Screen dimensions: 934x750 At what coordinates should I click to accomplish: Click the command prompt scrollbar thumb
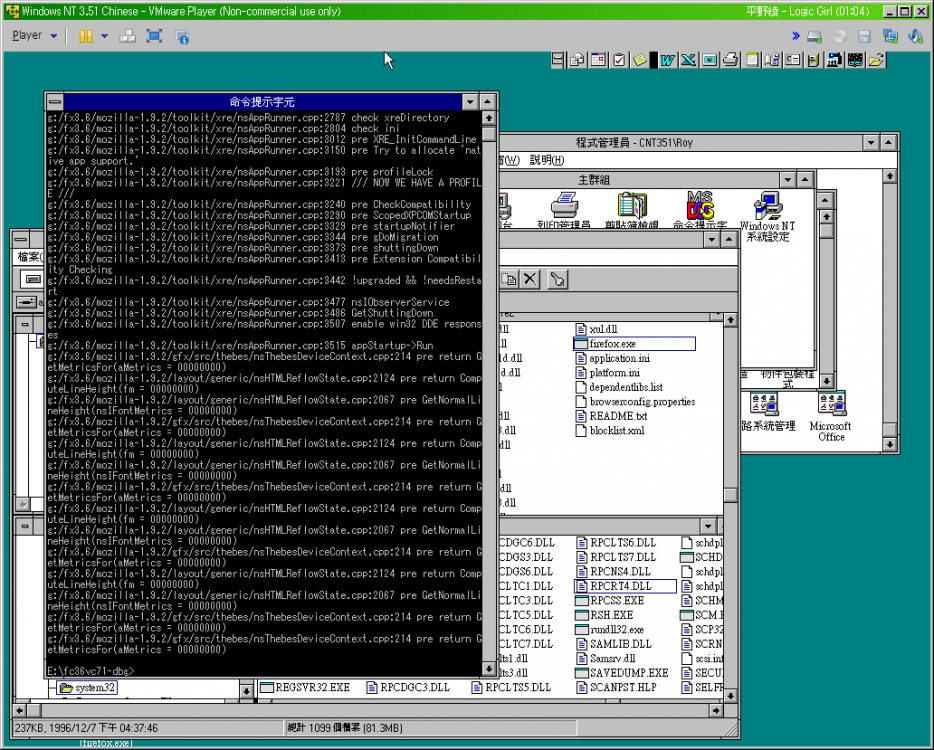(x=488, y=133)
